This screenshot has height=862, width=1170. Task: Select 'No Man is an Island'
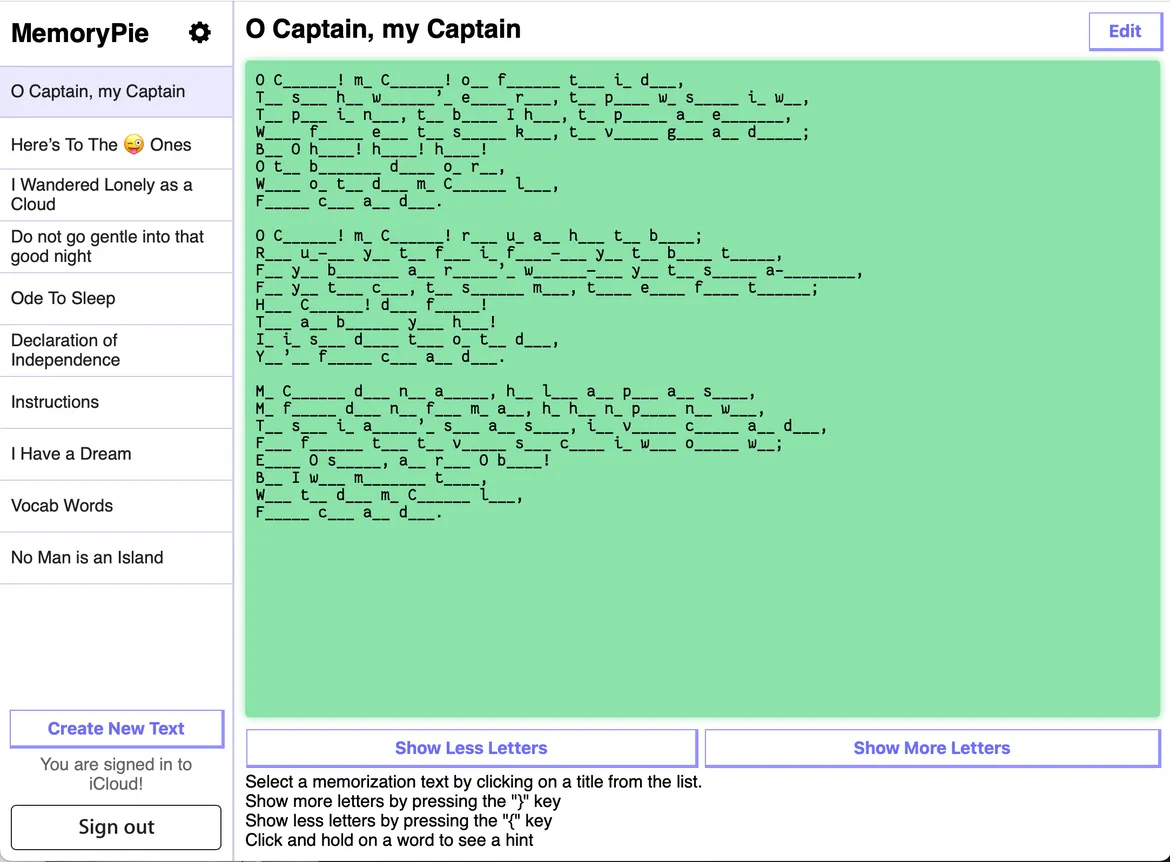click(87, 558)
